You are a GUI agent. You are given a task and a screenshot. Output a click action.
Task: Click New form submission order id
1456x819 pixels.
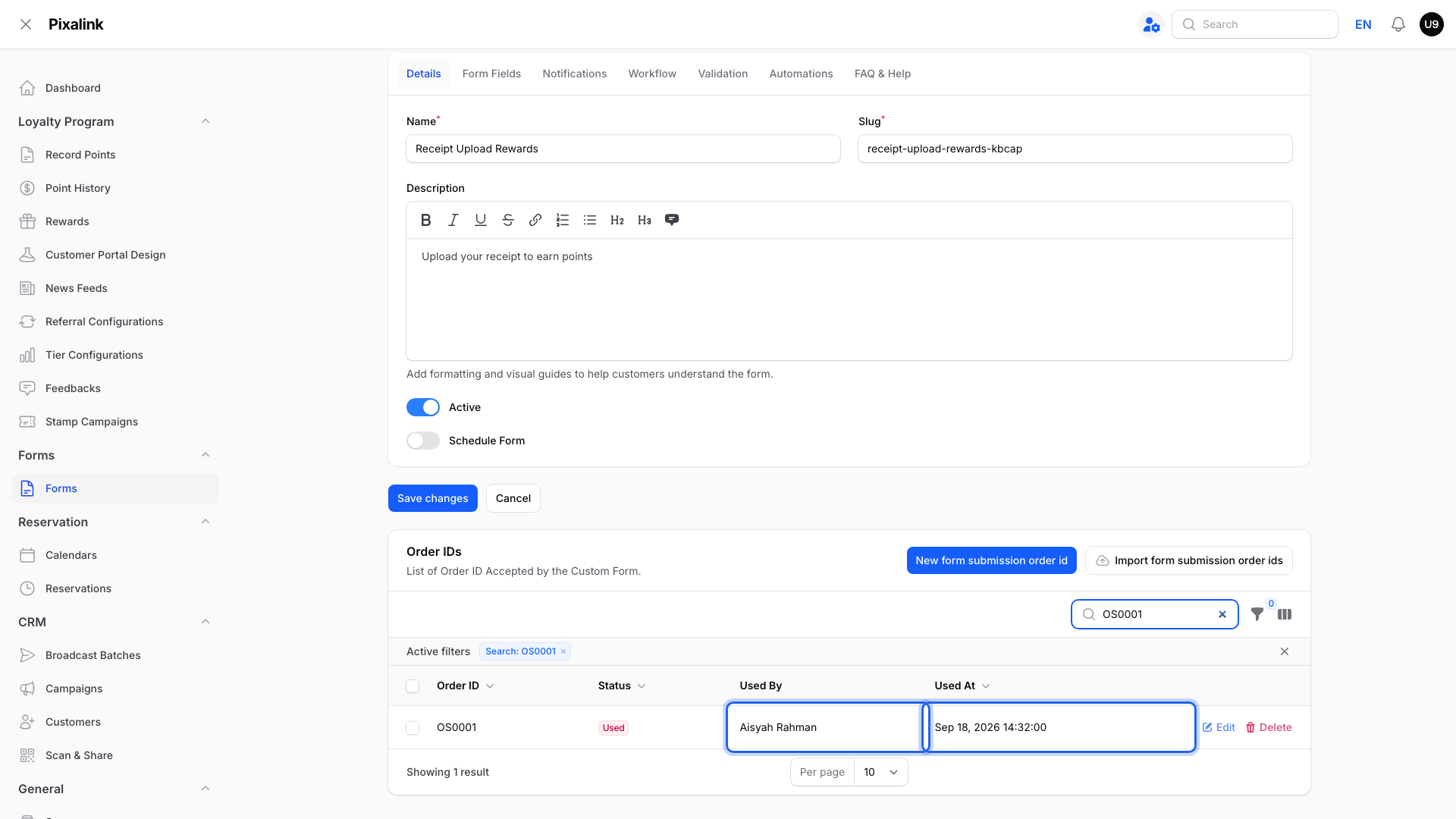pos(991,560)
